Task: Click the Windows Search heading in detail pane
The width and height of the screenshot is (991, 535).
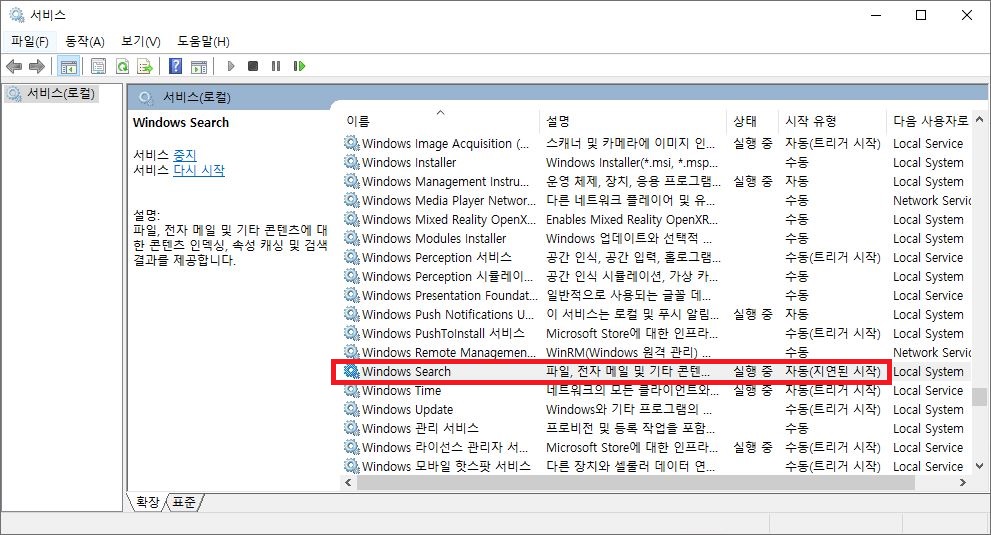Action: (181, 123)
